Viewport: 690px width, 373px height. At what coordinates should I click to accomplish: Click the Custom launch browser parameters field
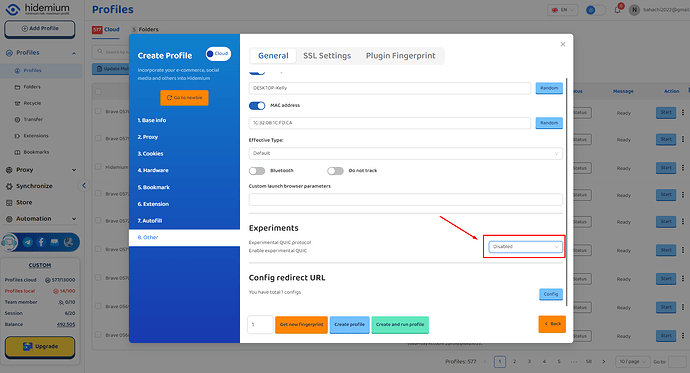click(x=405, y=199)
